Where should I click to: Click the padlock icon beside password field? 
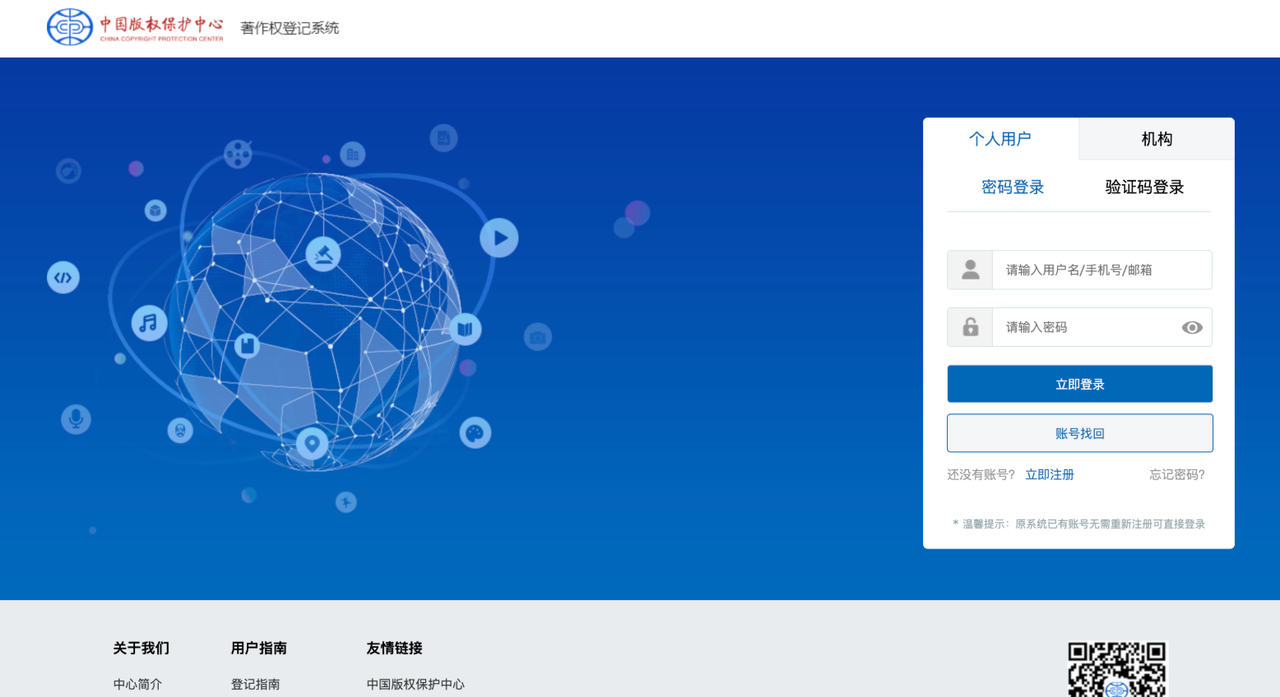pos(970,327)
